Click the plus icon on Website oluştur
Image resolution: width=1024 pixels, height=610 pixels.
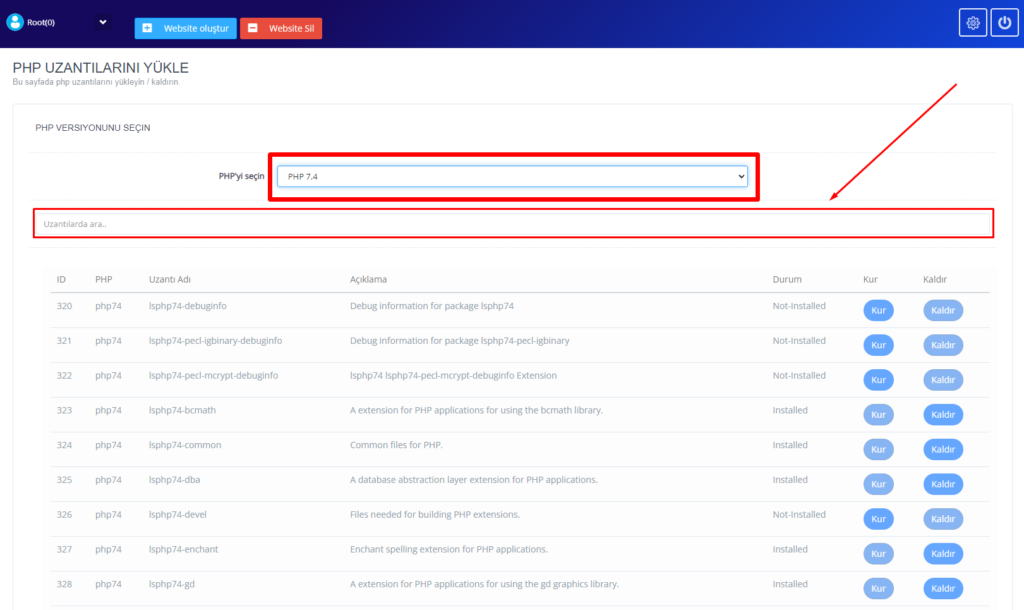147,28
